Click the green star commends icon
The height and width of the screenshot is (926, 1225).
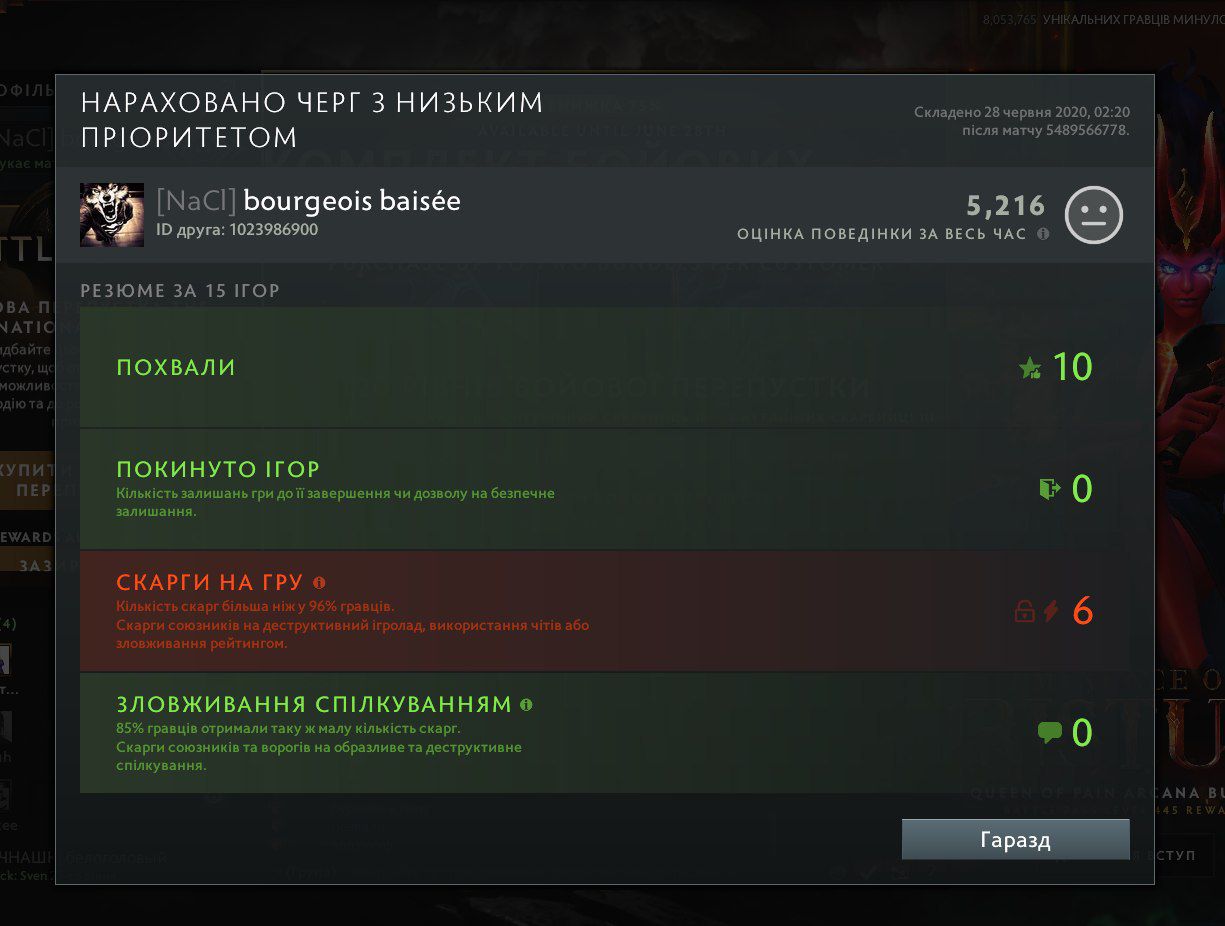tap(1030, 368)
